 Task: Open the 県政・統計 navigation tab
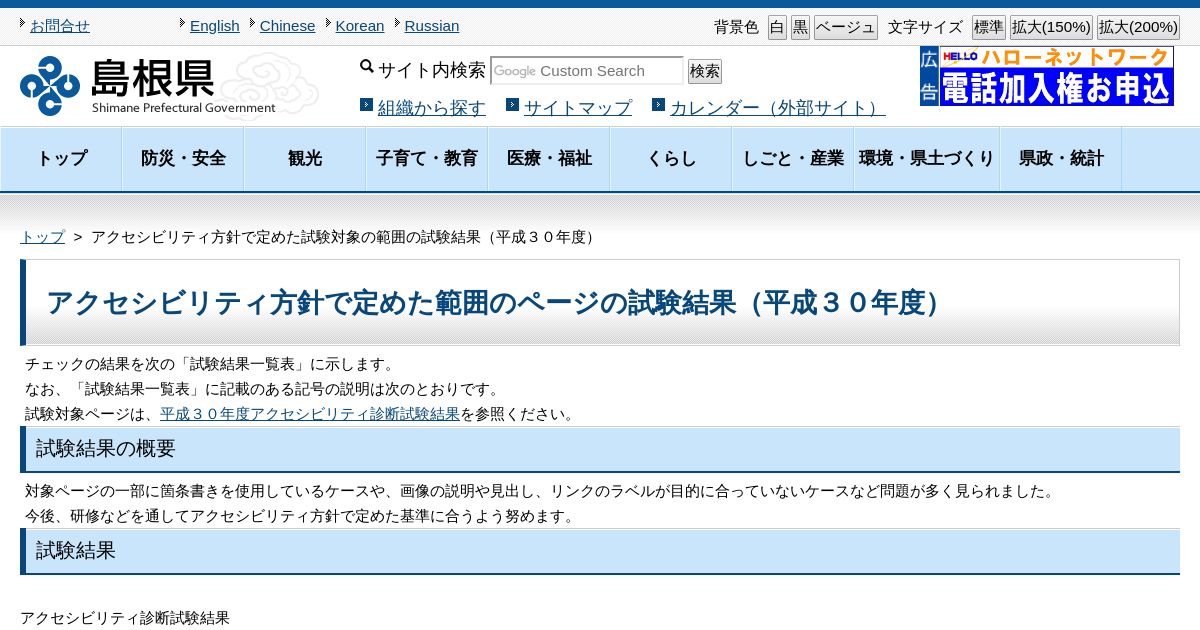pyautogui.click(x=1061, y=158)
